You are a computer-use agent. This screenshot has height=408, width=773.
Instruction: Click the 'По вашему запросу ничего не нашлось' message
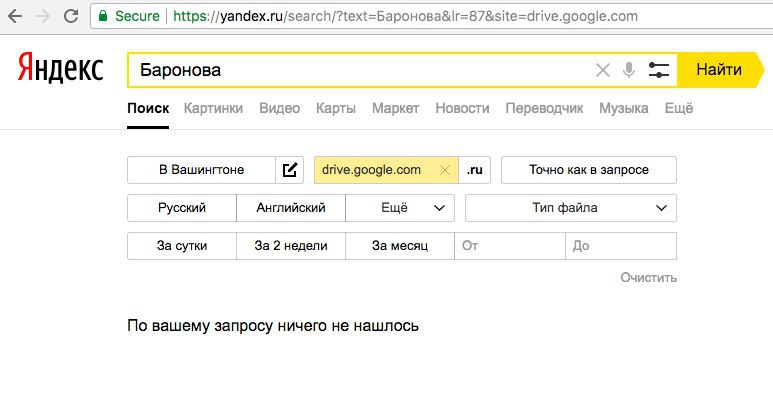click(273, 326)
